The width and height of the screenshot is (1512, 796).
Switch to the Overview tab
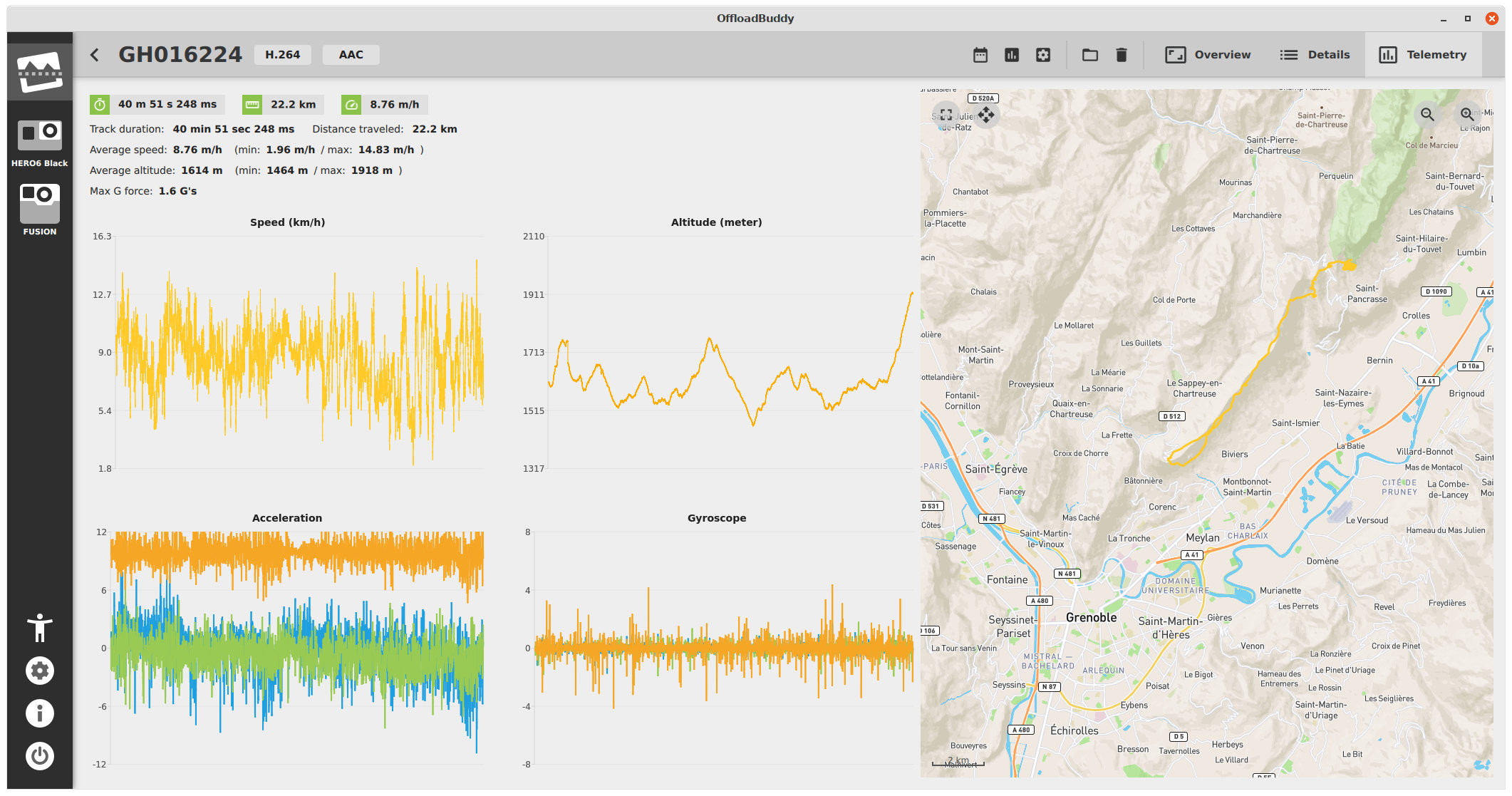(x=1208, y=55)
